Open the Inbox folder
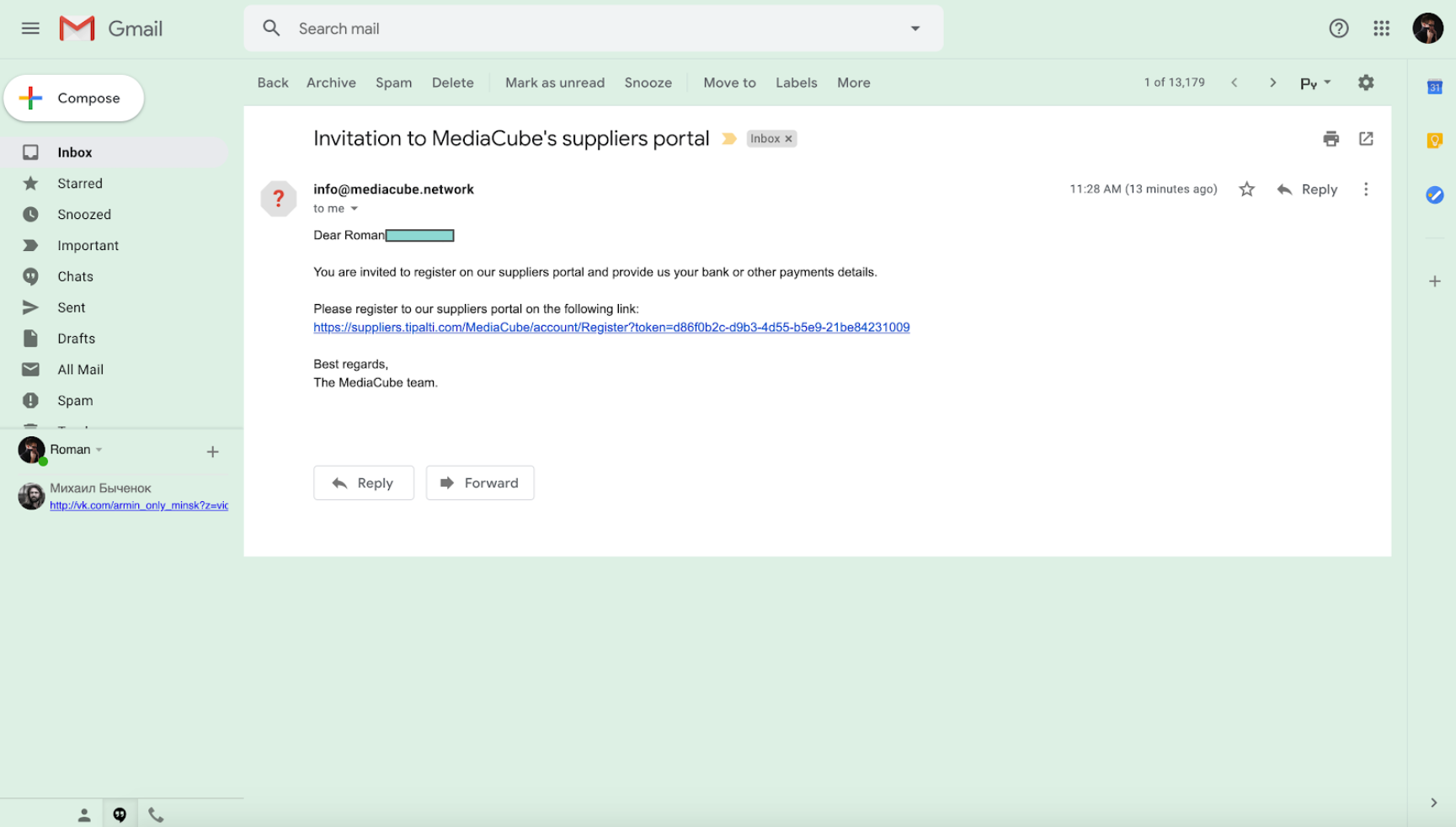Screen dimensions: 1456x827 (x=115, y=152)
